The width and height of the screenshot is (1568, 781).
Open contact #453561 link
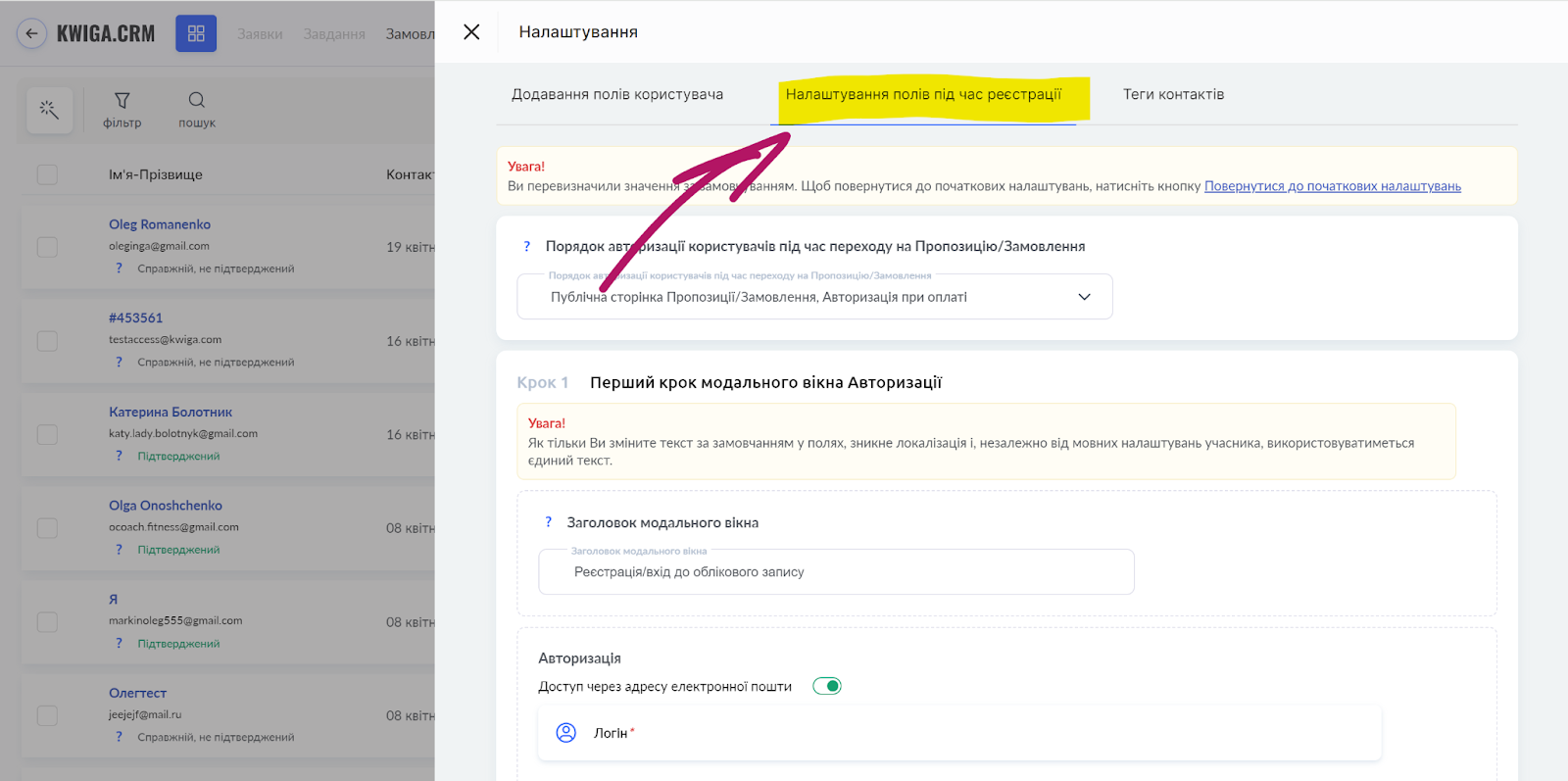tap(136, 317)
